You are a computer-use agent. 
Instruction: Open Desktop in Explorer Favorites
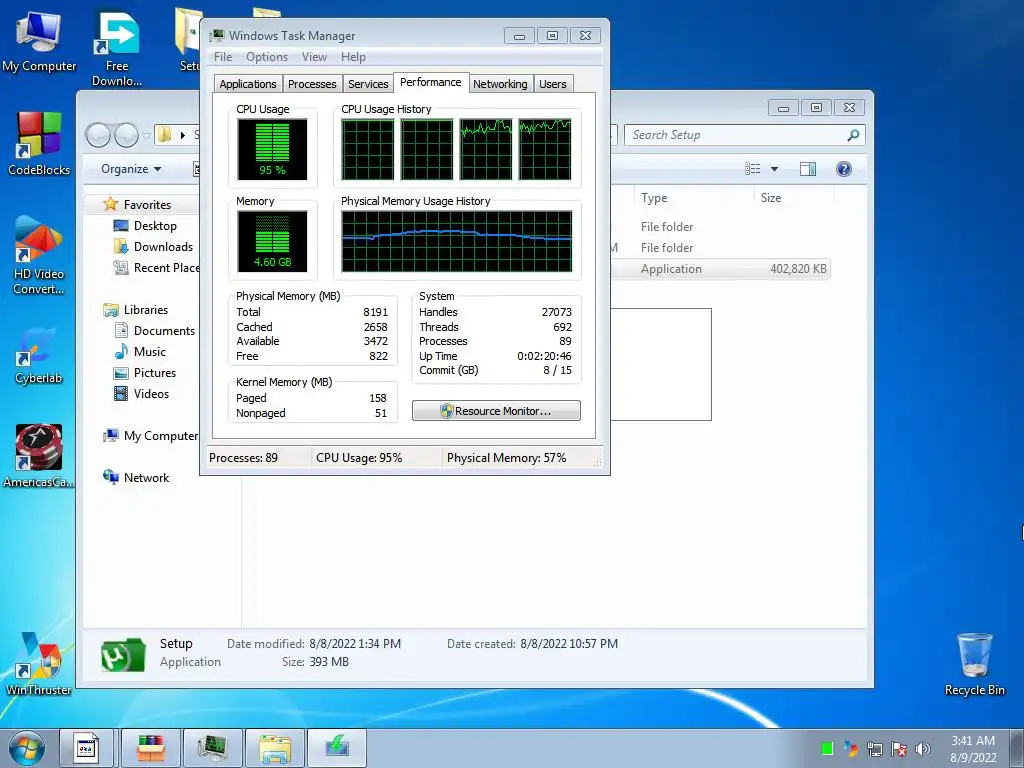pos(155,225)
